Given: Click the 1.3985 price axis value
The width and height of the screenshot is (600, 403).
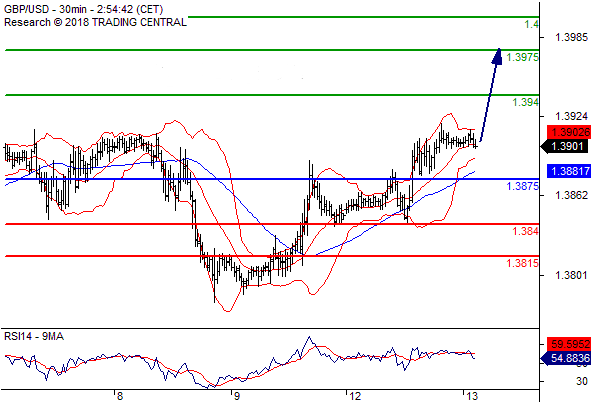Looking at the screenshot, I should point(571,38).
